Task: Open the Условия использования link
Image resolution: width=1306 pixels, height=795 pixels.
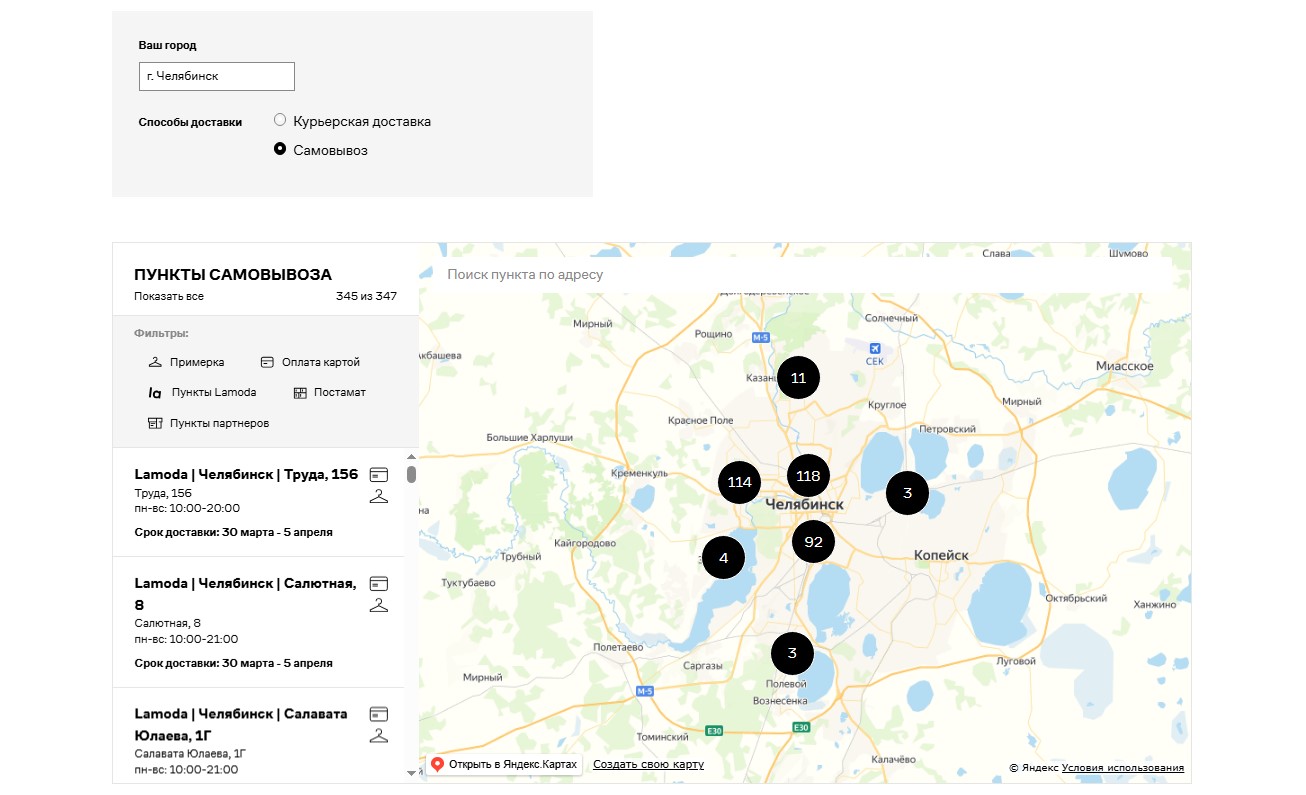Action: click(1123, 768)
